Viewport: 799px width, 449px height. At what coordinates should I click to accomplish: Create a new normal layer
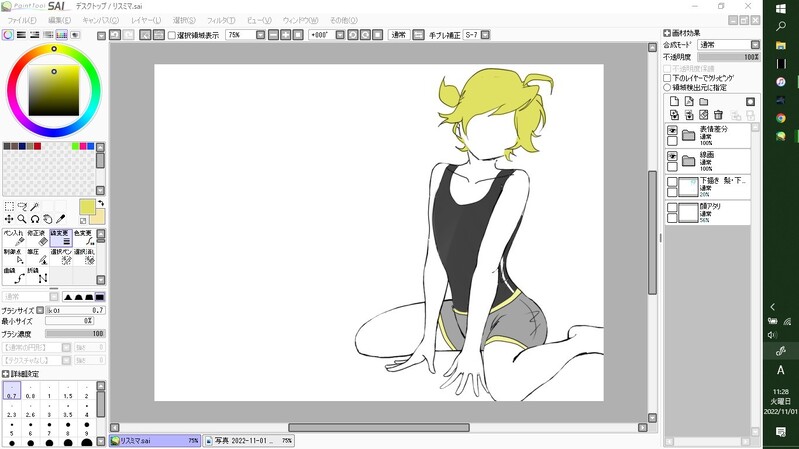tap(674, 101)
